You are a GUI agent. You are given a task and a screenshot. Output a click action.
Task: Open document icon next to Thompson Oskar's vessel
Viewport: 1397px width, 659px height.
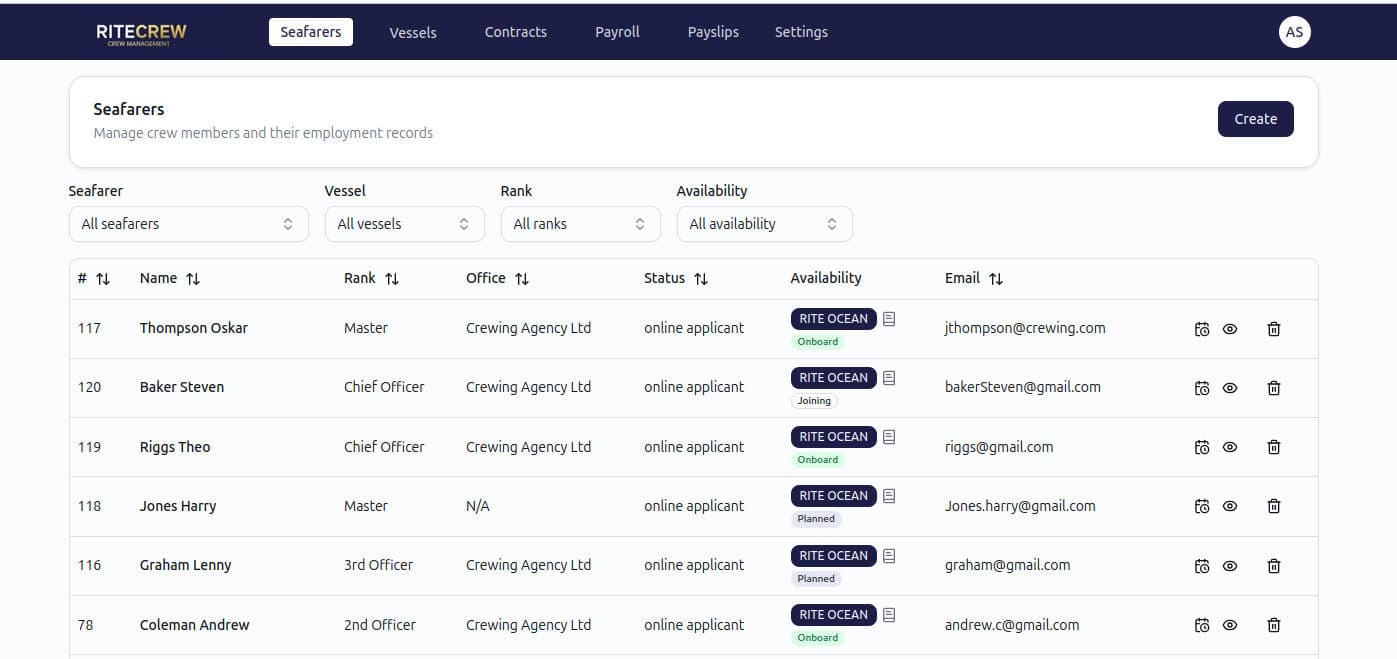(x=889, y=319)
